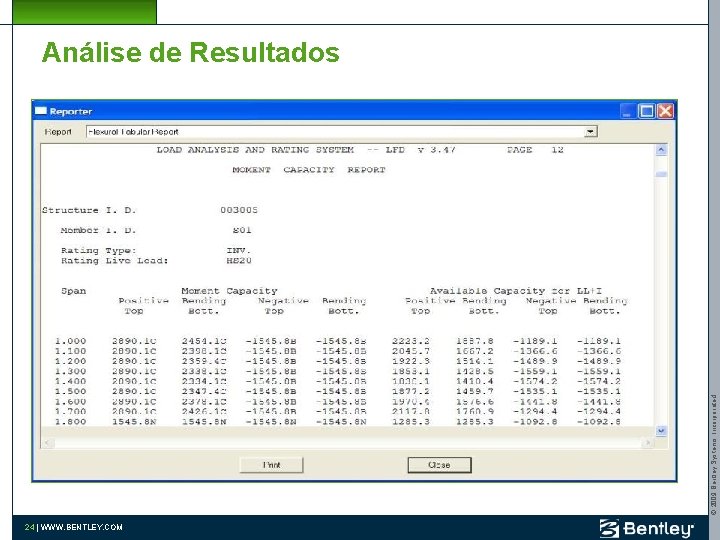720x540 pixels.
Task: Click the Bentley logo
Action: [647, 528]
